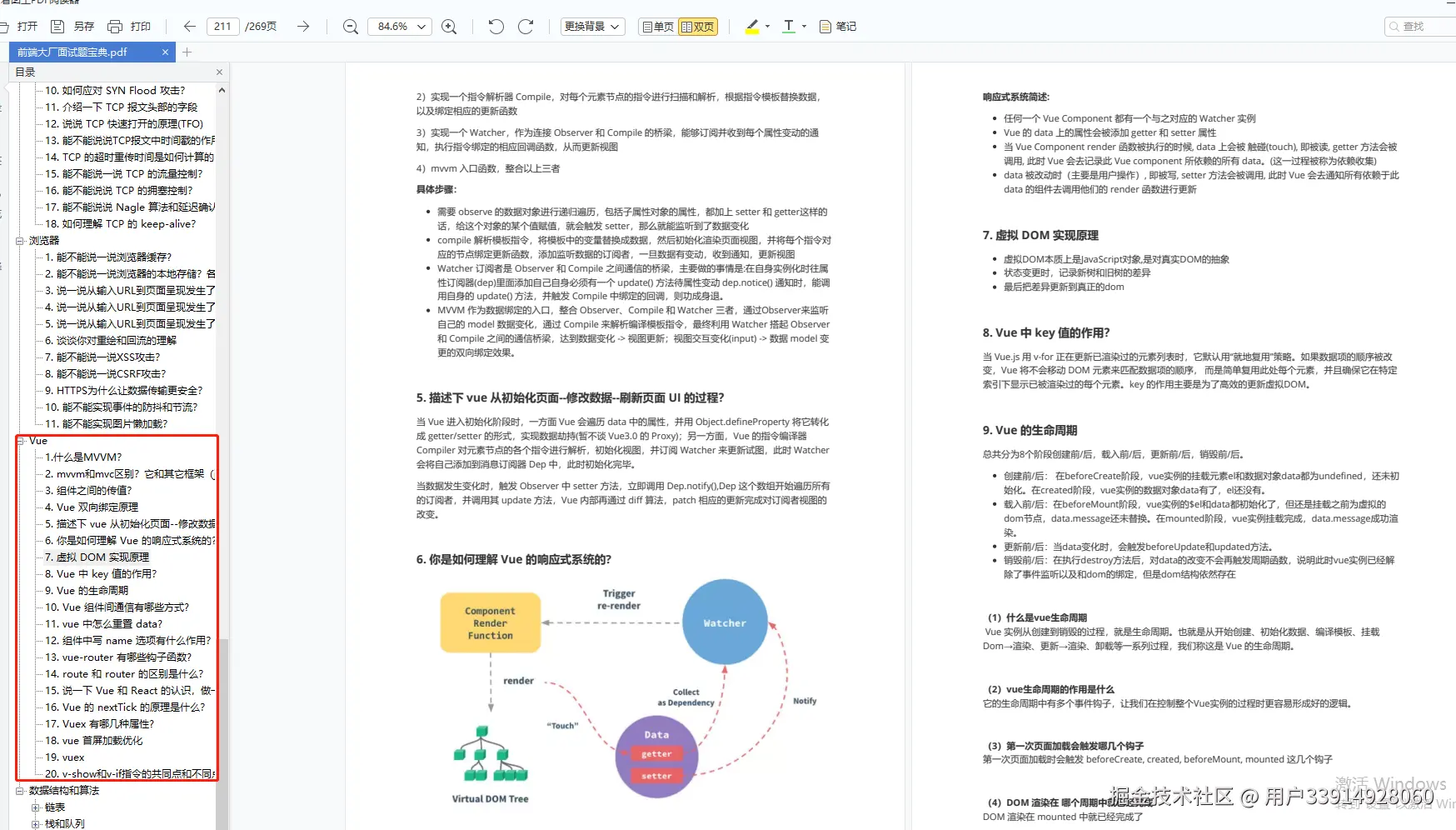
Task: Click the search magnifier icon
Action: coord(1394,27)
